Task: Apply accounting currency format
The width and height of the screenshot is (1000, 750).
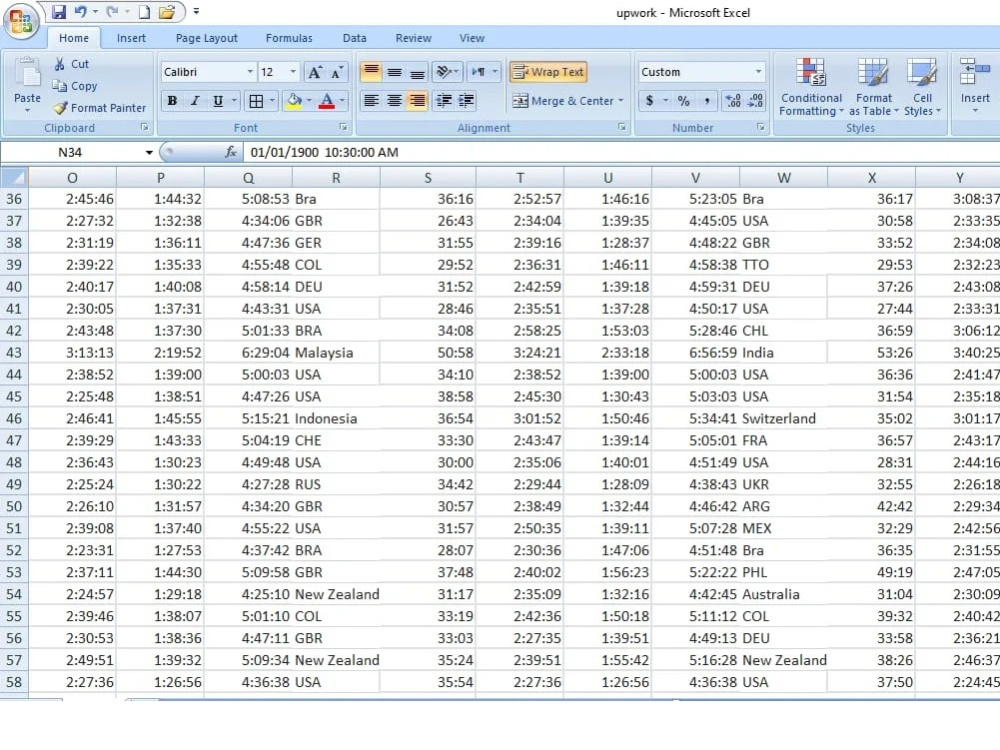Action: click(649, 101)
